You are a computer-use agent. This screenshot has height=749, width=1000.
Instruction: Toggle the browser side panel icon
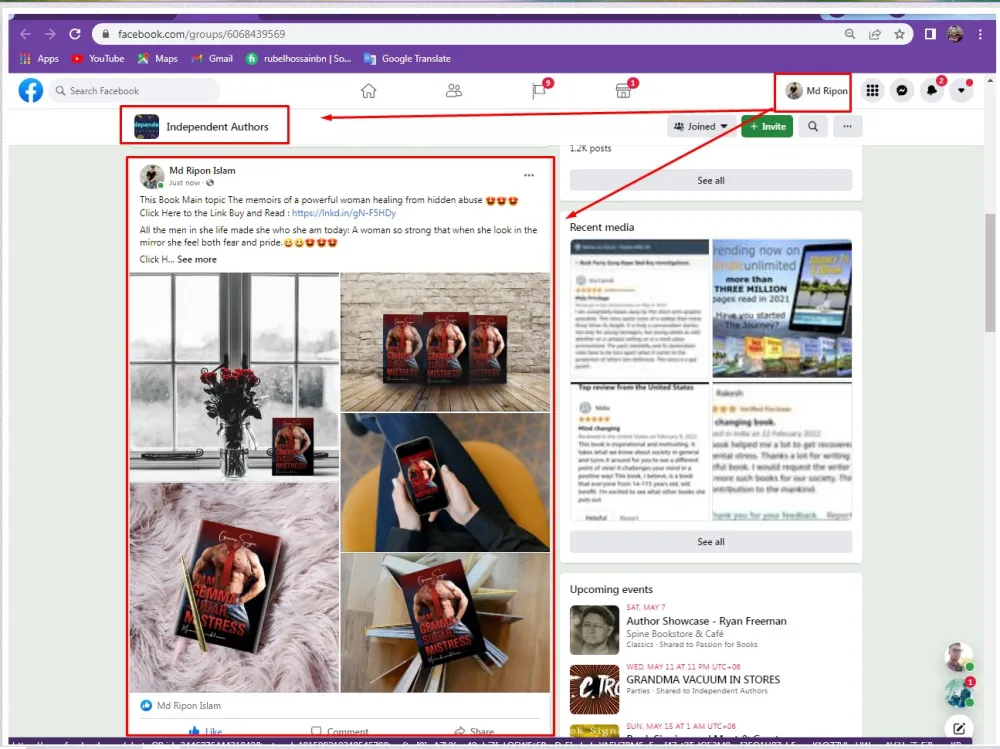[x=930, y=34]
